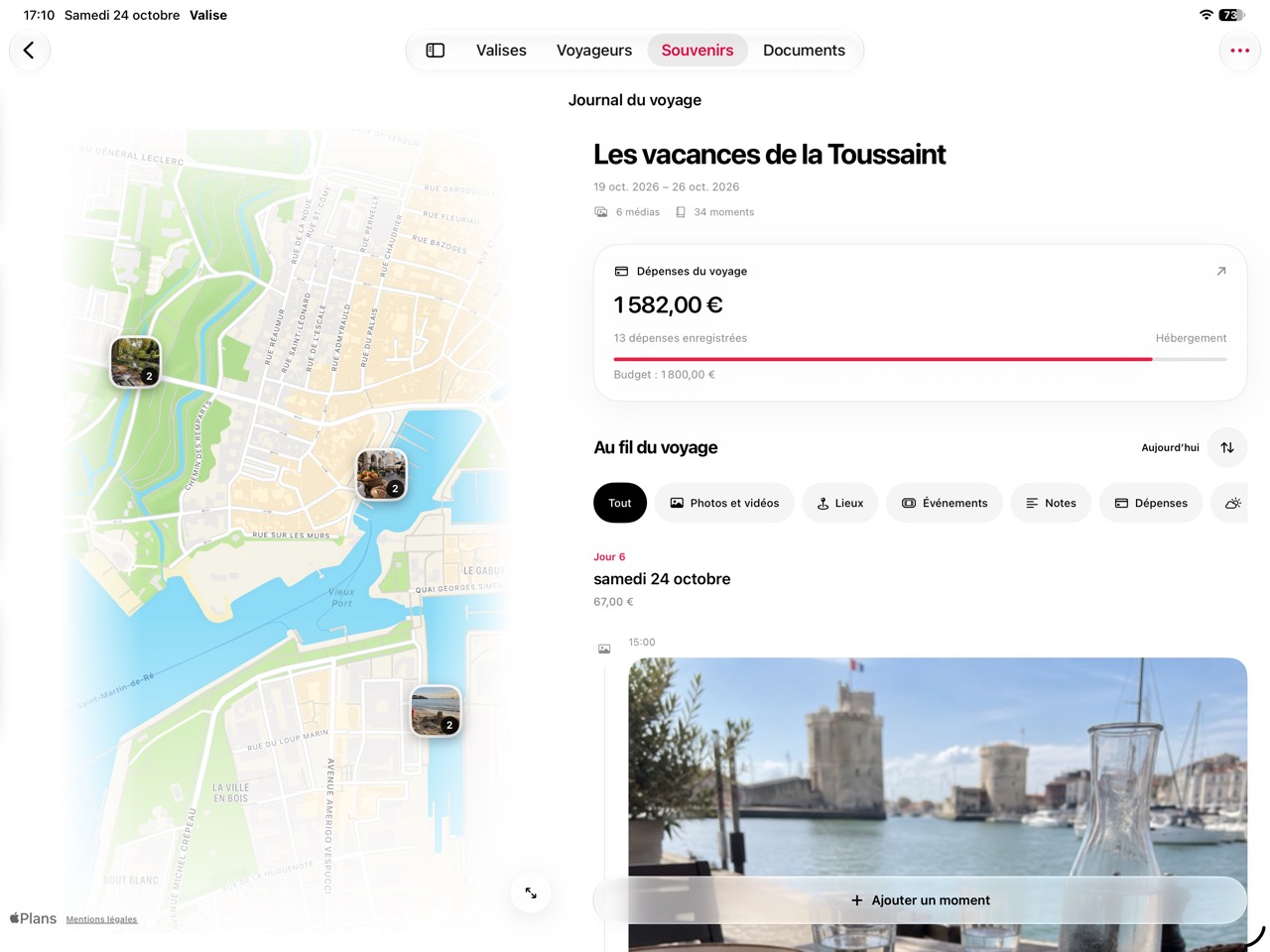
Task: Filter timeline by Événements
Action: point(945,503)
